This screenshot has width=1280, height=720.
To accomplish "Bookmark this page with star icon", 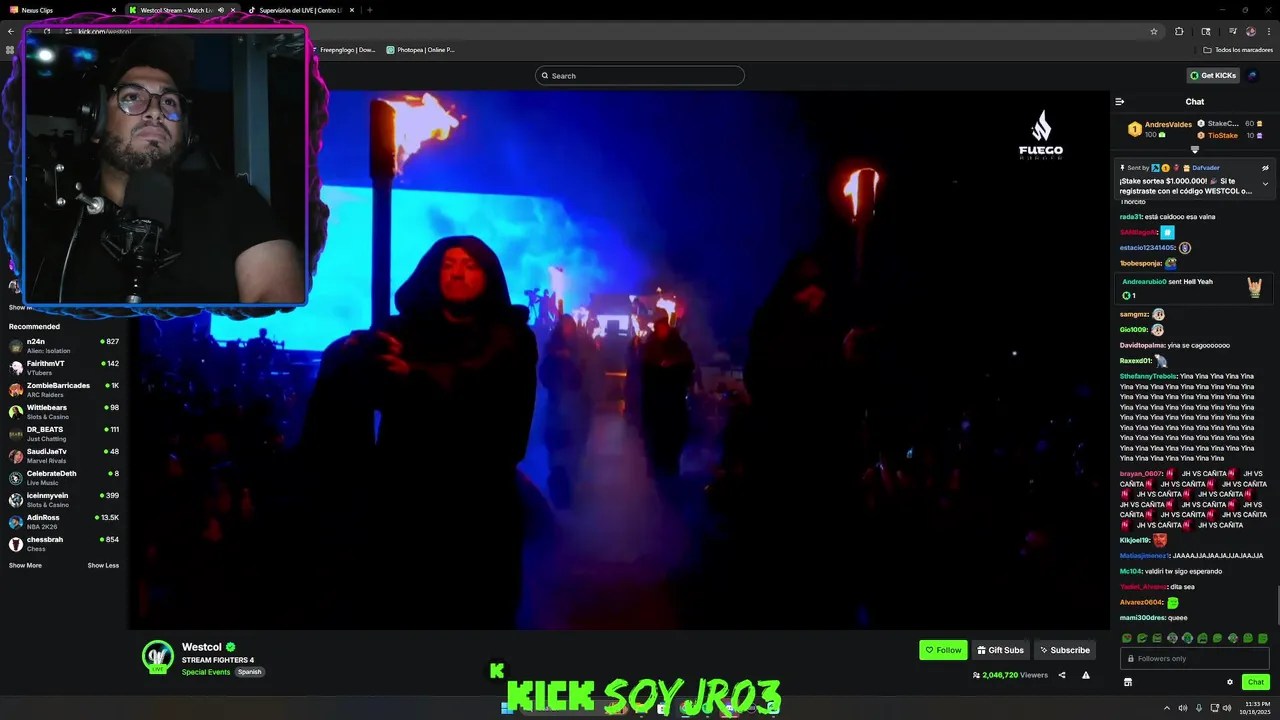I will point(1154,31).
